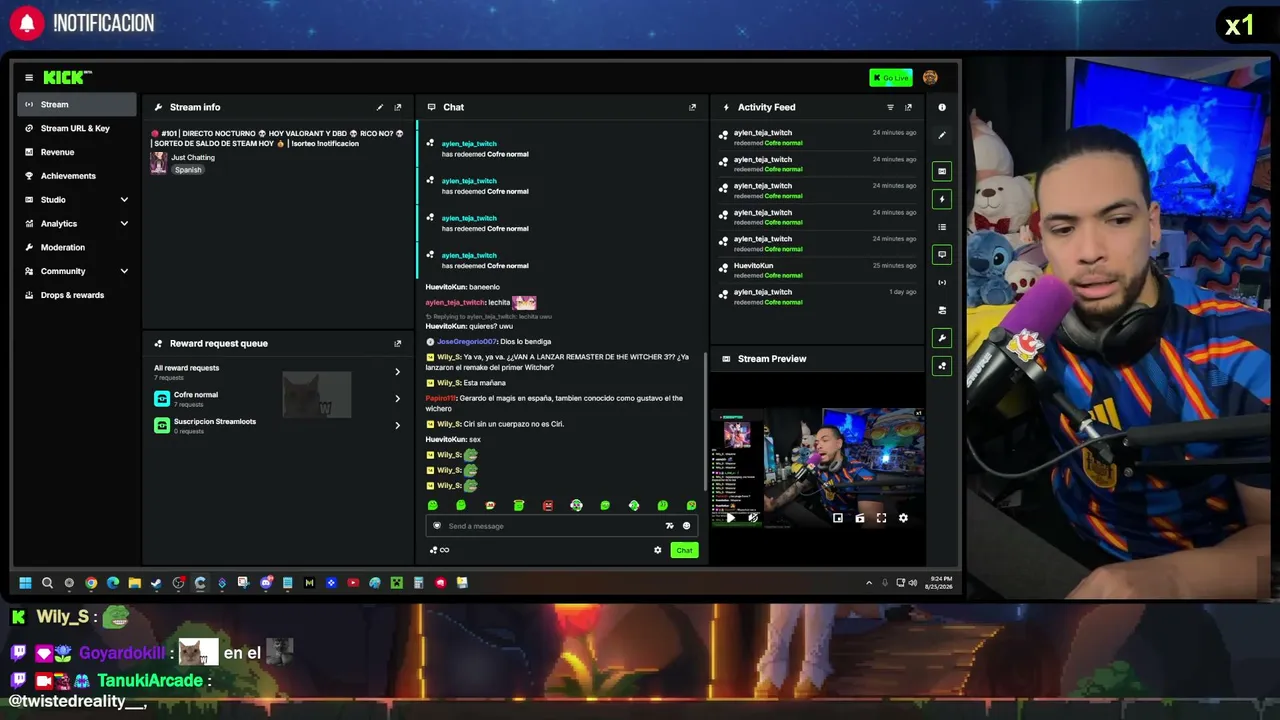The width and height of the screenshot is (1280, 720).
Task: Open HuevitoKun's entry in Activity Feed
Action: coord(818,270)
